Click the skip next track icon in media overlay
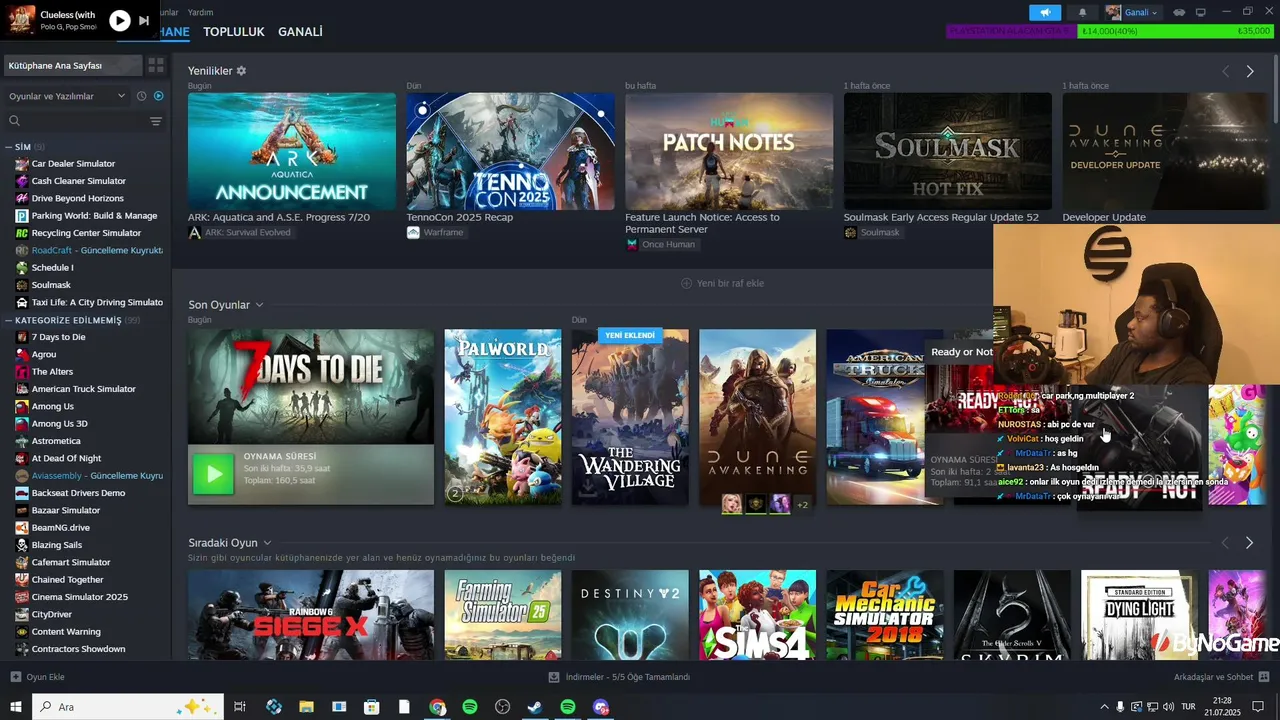The width and height of the screenshot is (1280, 720). (x=144, y=20)
